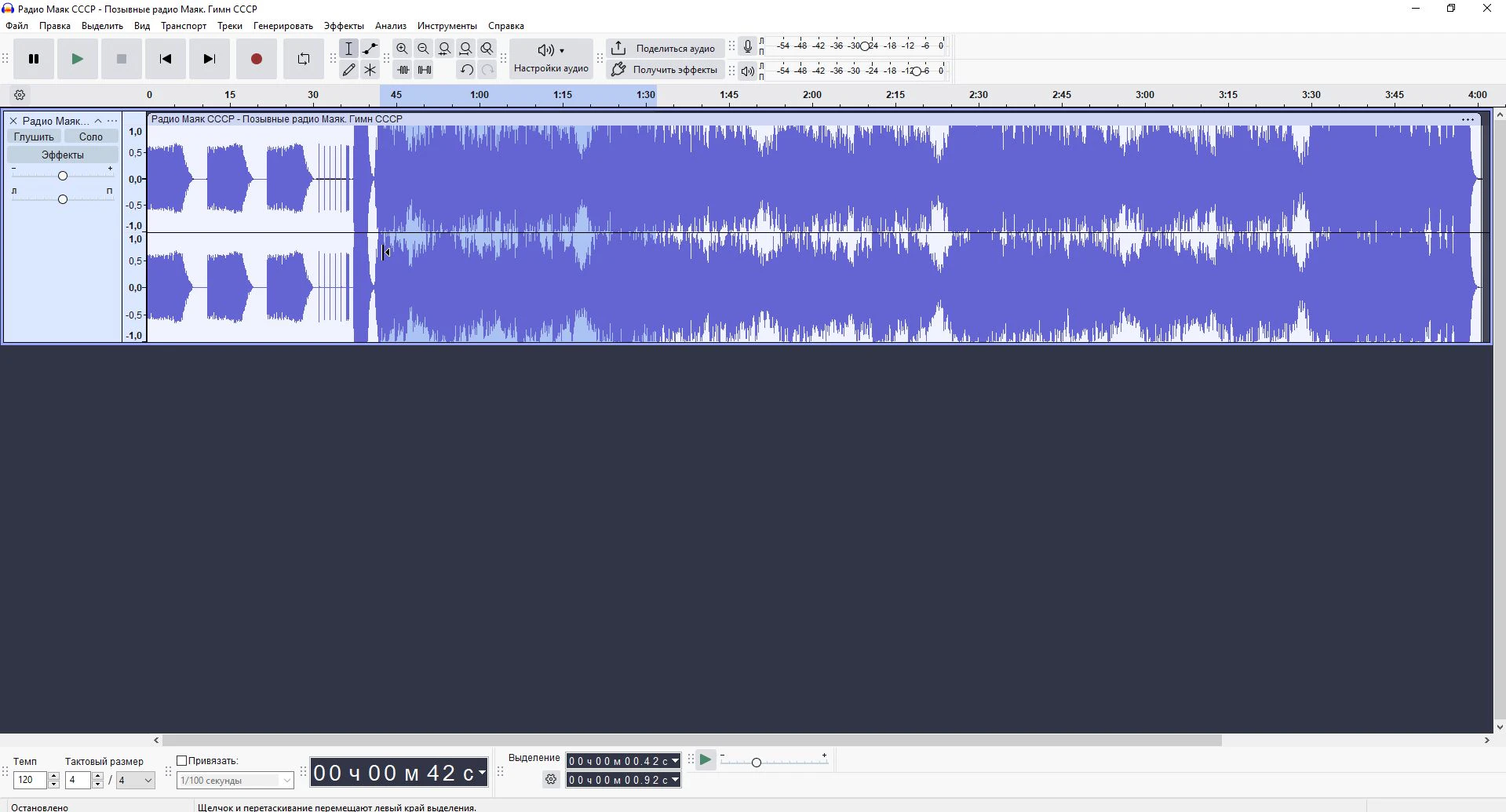1506x812 pixels.
Task: Increase tempo with stepper up arrow
Action: pos(53,776)
